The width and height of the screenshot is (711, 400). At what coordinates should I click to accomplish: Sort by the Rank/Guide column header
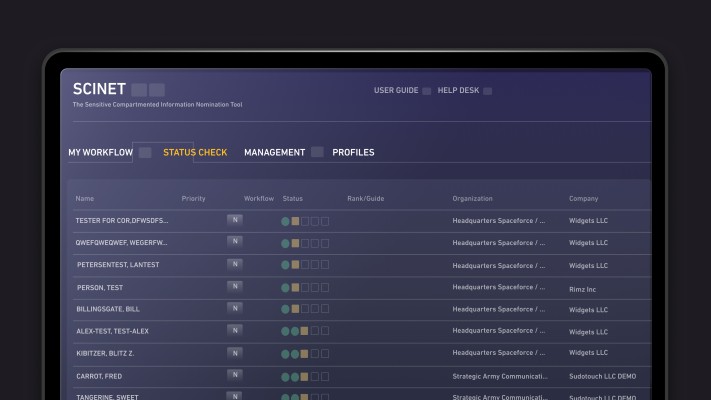365,199
